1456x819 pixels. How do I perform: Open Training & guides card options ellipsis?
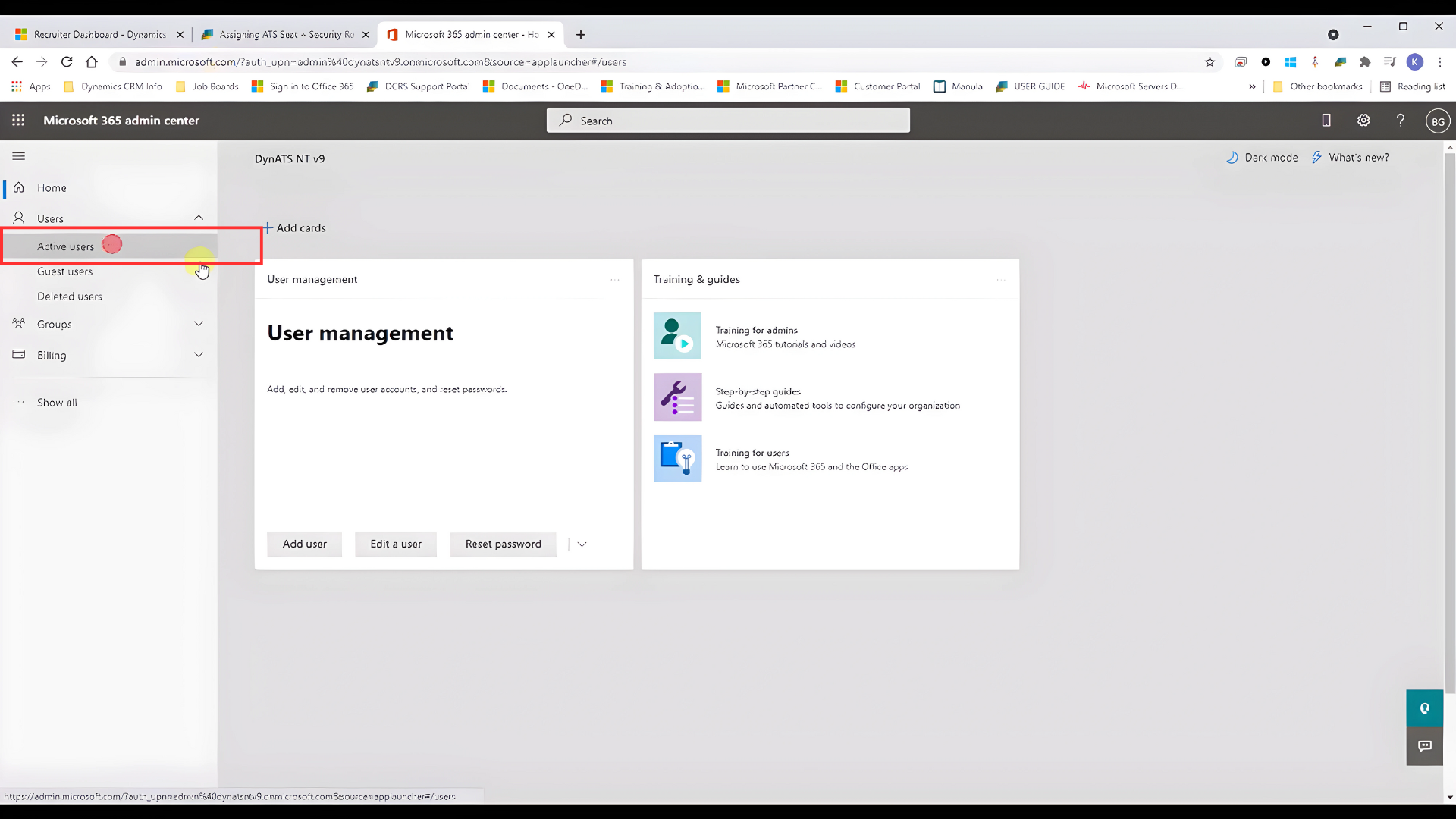coord(1001,279)
